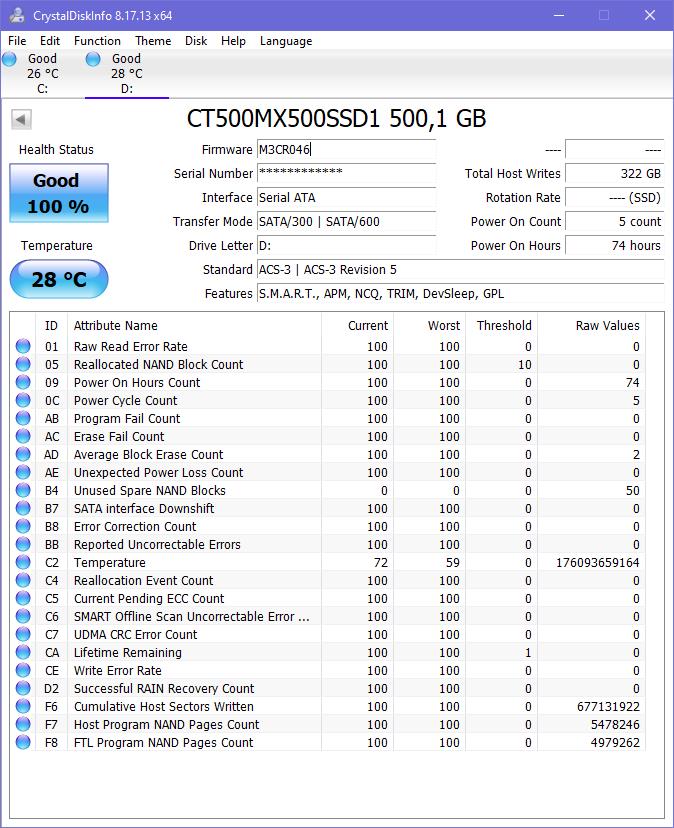
Task: Click the status icon for Write Error Rate
Action: pyautogui.click(x=23, y=670)
